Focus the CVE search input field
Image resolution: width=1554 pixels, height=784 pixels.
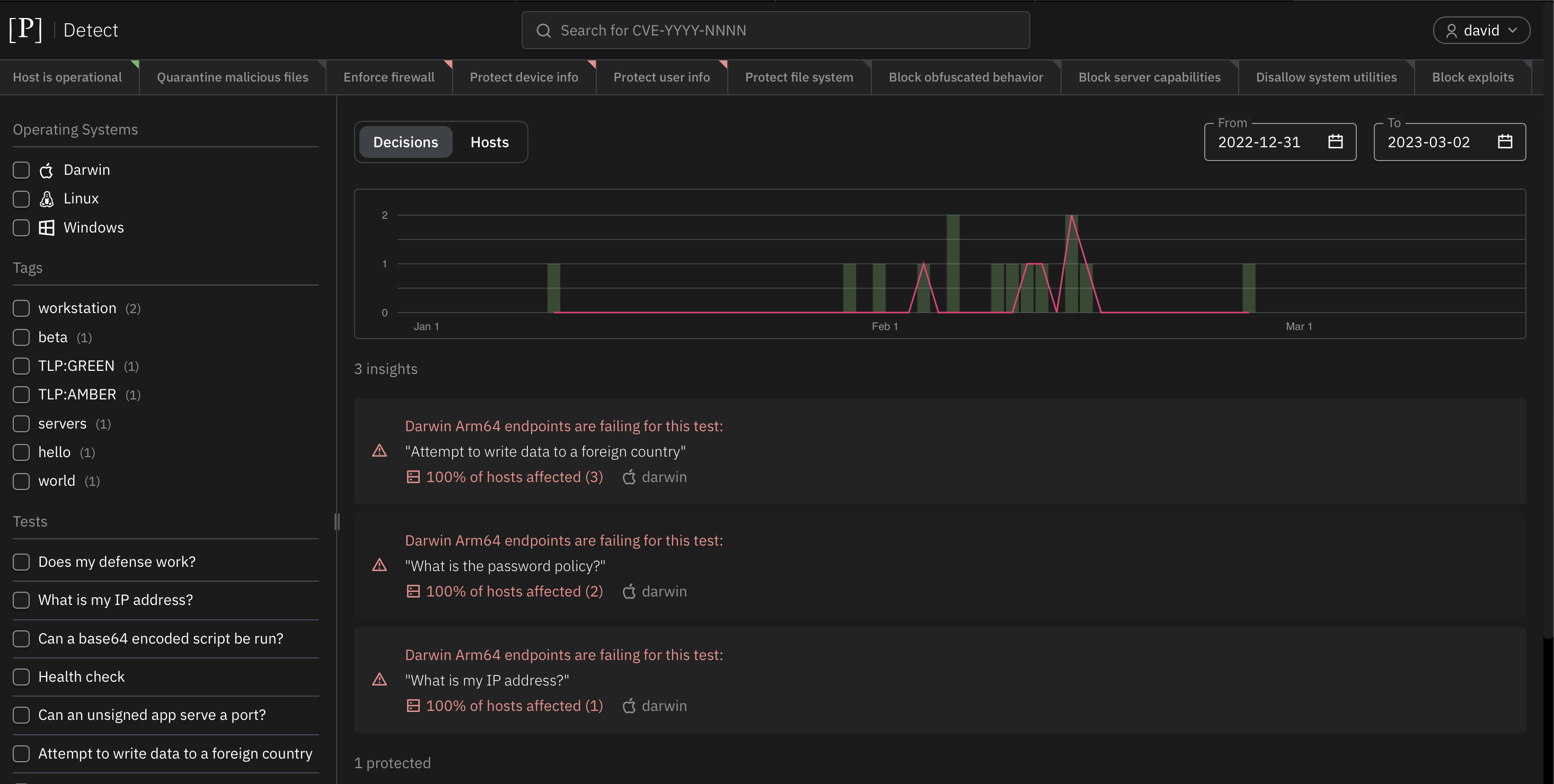784,31
